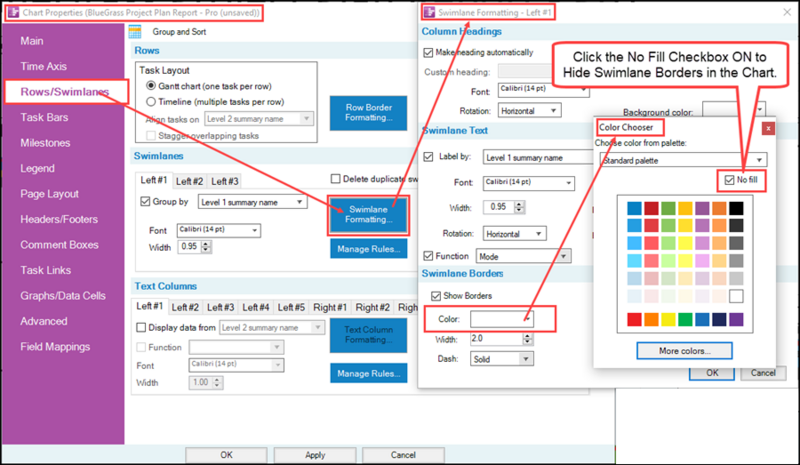Click the Swimlane Formatting button

[368, 215]
